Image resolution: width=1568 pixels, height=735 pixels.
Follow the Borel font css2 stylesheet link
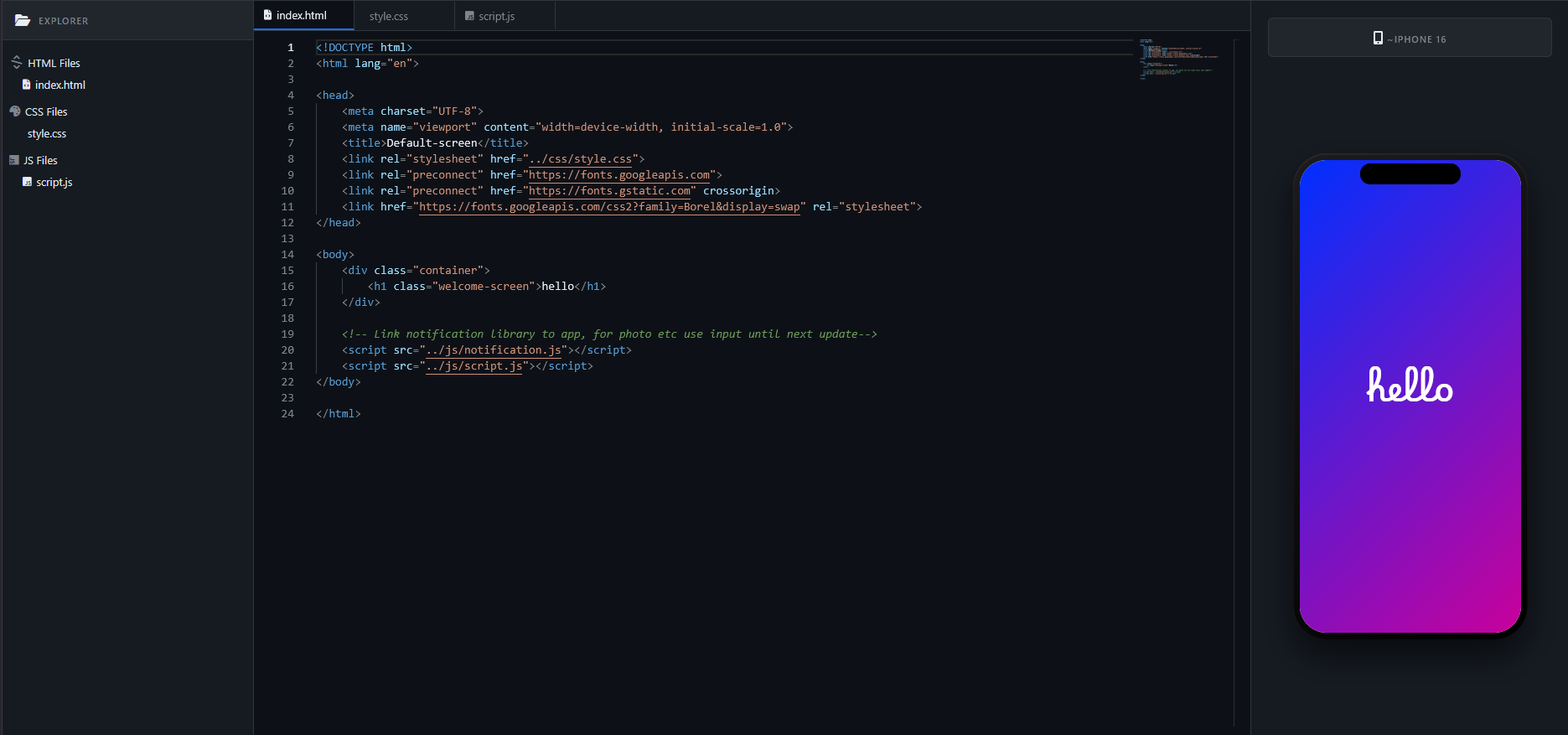click(x=609, y=206)
